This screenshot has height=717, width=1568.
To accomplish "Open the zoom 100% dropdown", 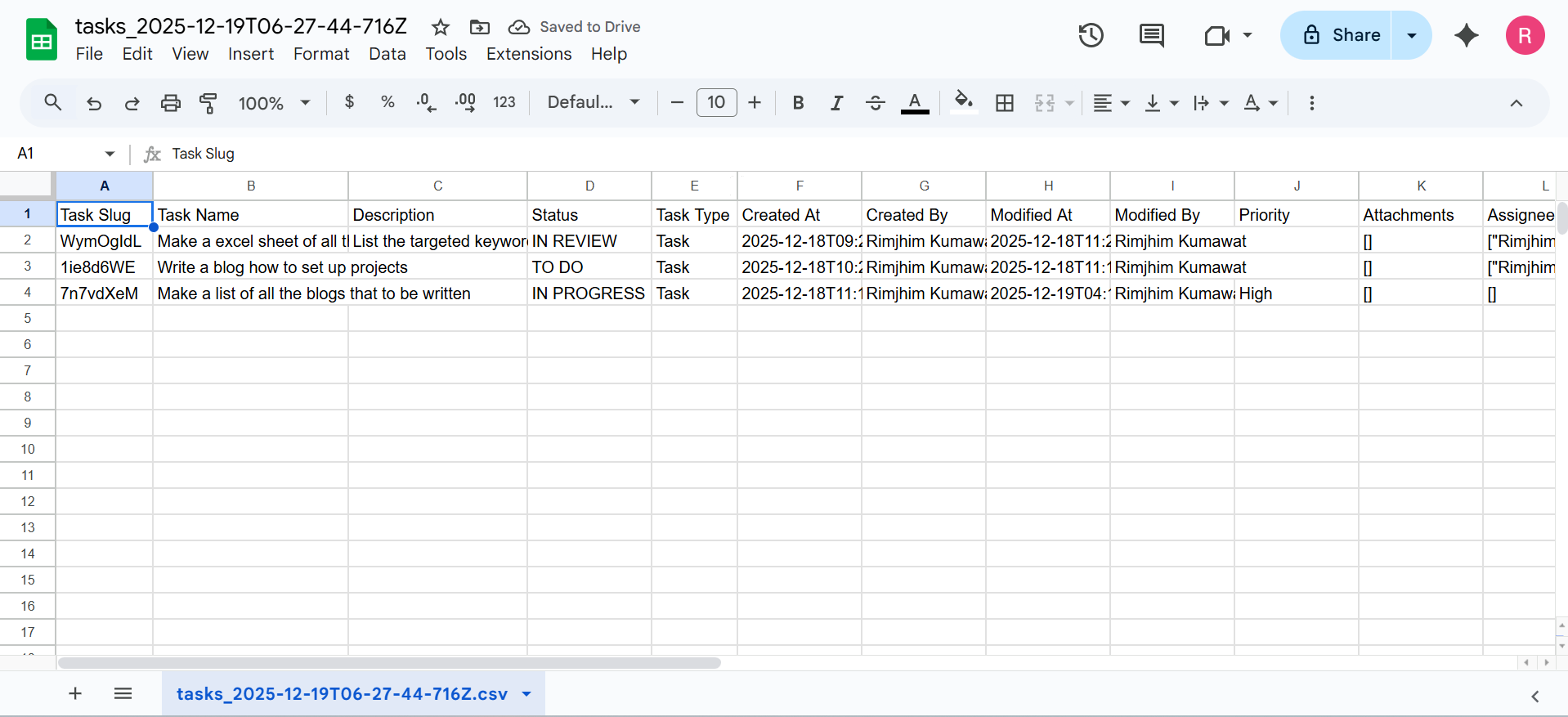I will [274, 103].
